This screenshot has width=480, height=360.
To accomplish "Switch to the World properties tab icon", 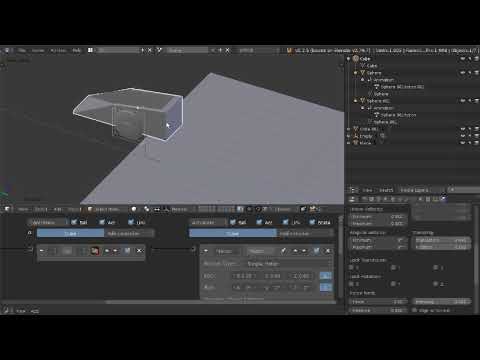I will click(x=386, y=199).
